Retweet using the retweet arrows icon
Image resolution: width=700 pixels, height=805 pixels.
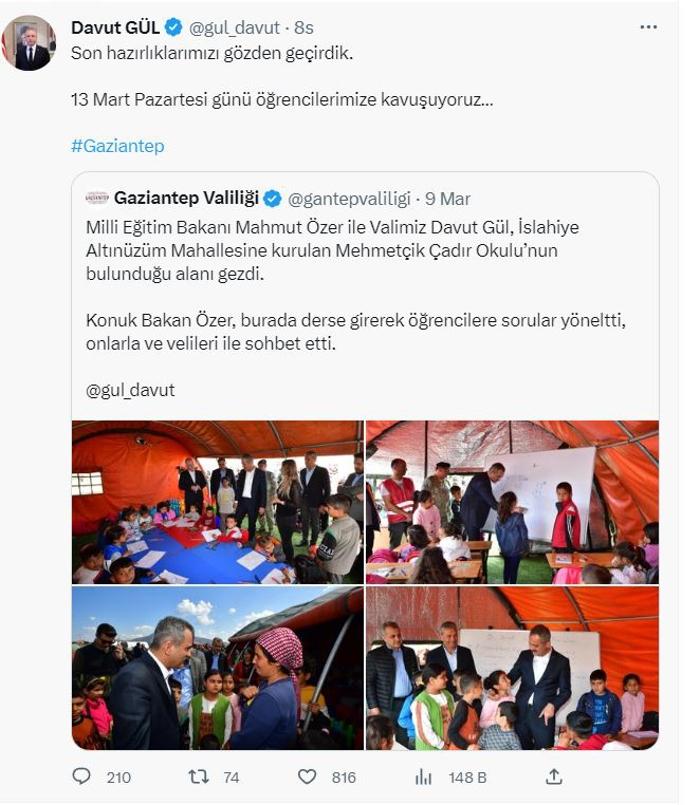198,777
